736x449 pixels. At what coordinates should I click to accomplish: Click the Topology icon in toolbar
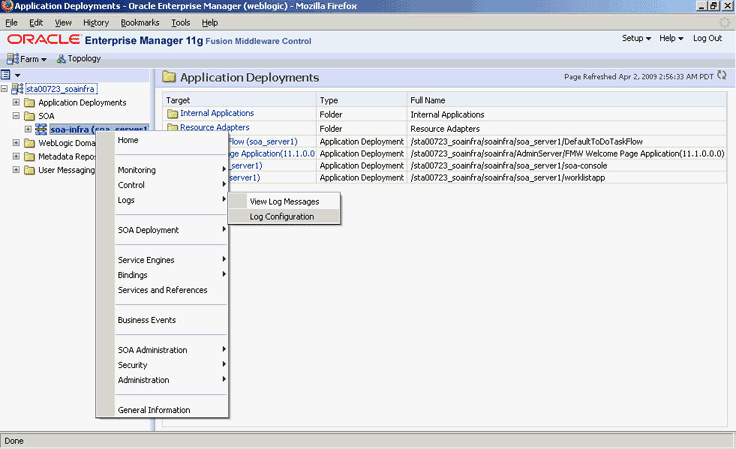[60, 59]
